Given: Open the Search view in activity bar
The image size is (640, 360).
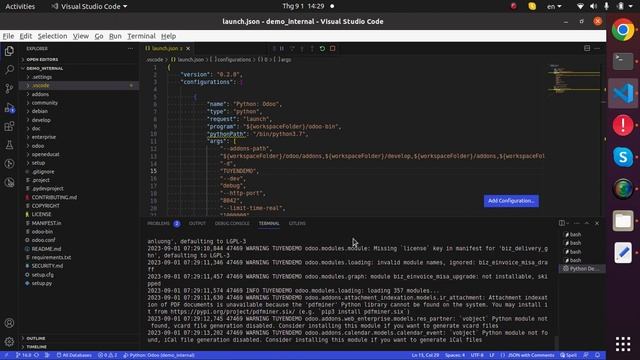Looking at the screenshot, I should pos(9,70).
